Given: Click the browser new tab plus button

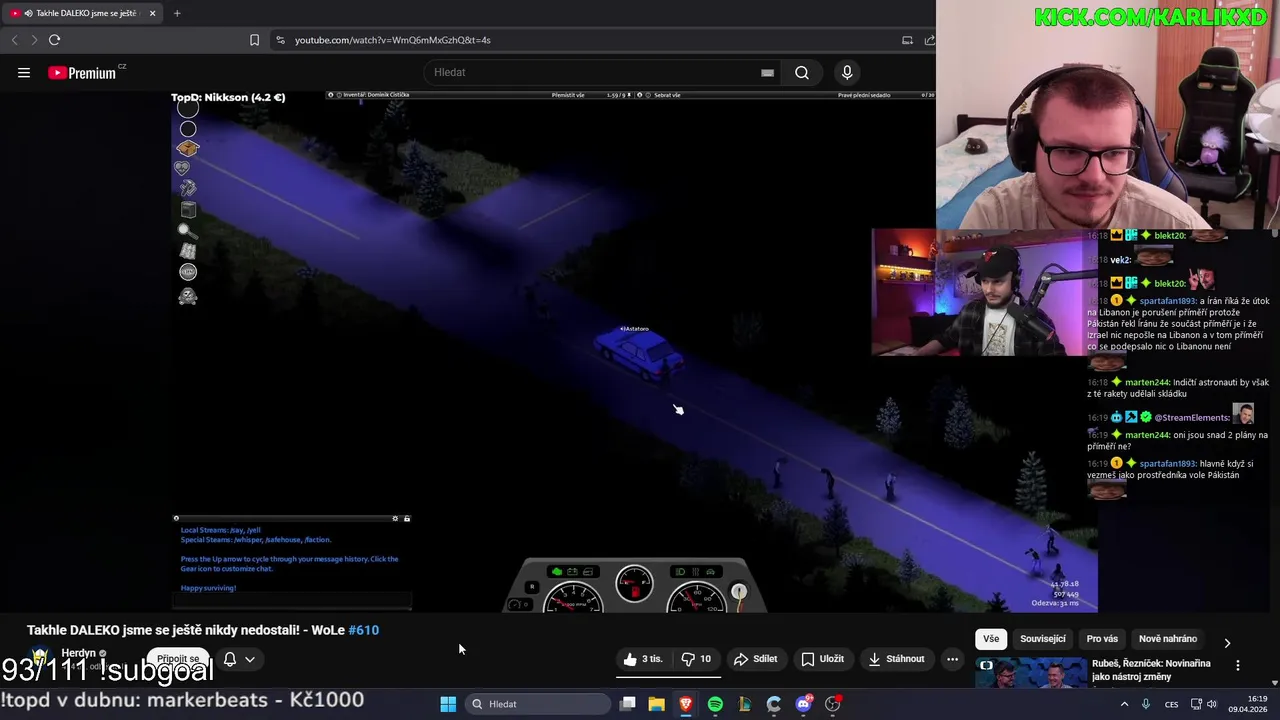Looking at the screenshot, I should (177, 13).
